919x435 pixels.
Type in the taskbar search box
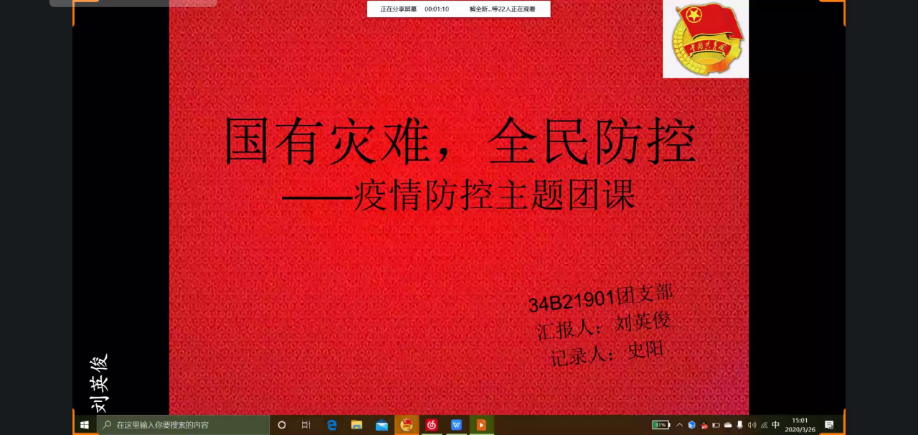tap(185, 425)
